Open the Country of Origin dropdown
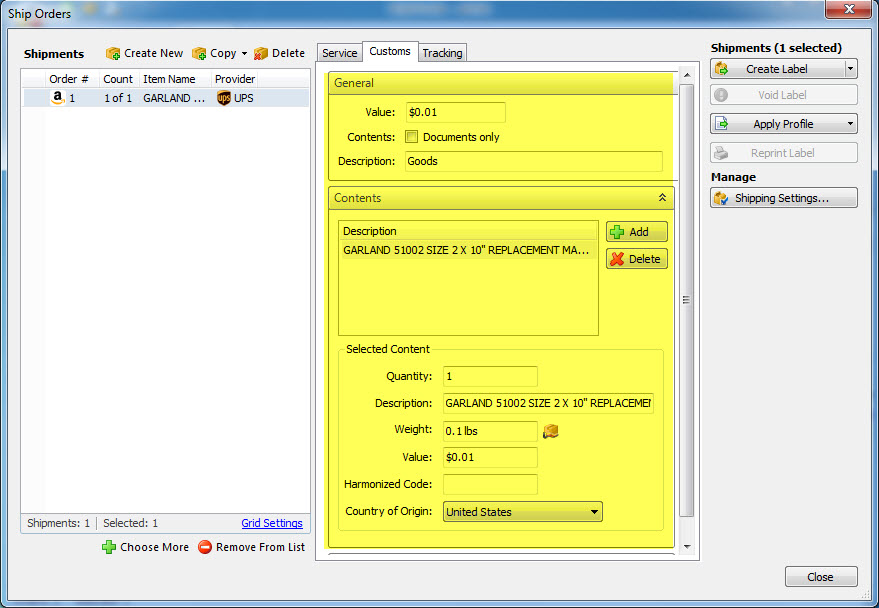Screen dimensions: 879x608 click(596, 511)
